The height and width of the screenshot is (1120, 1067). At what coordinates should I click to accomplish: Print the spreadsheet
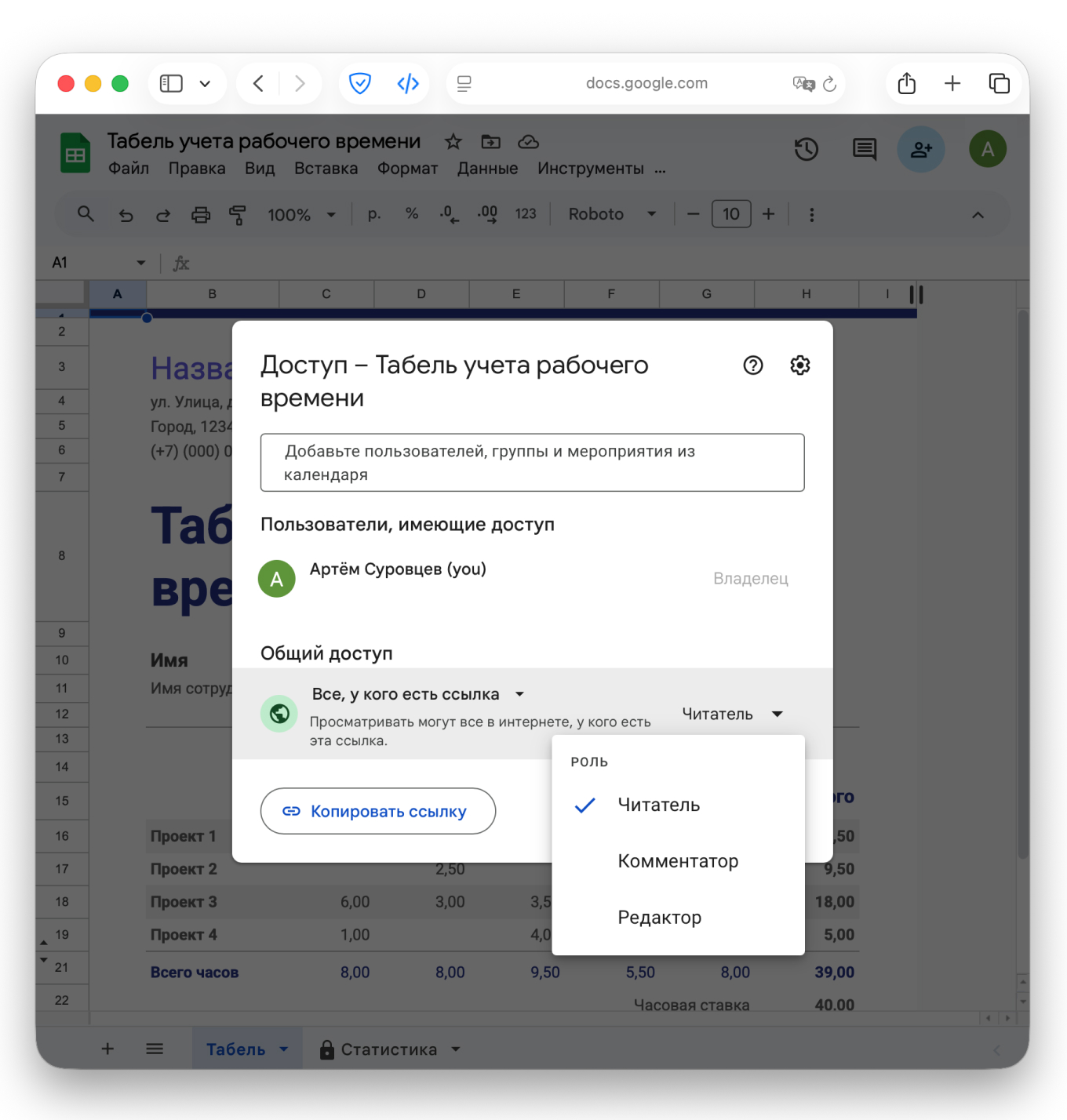point(201,214)
